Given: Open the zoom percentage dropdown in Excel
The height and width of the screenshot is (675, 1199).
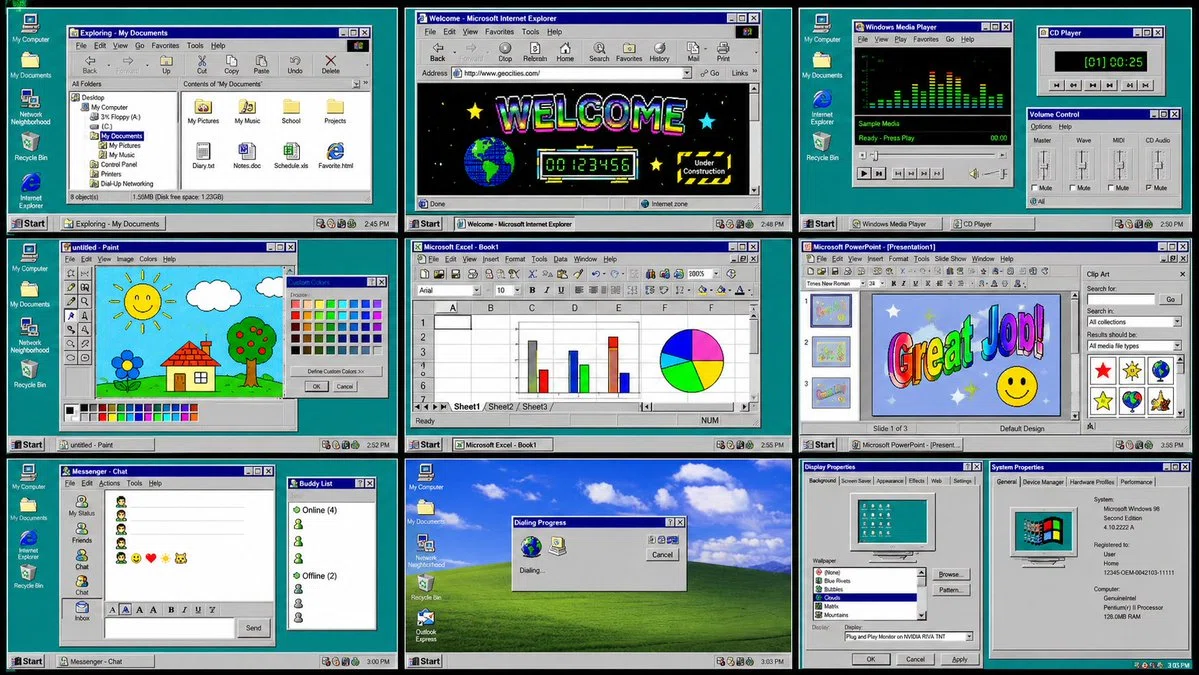Looking at the screenshot, I should pos(716,274).
